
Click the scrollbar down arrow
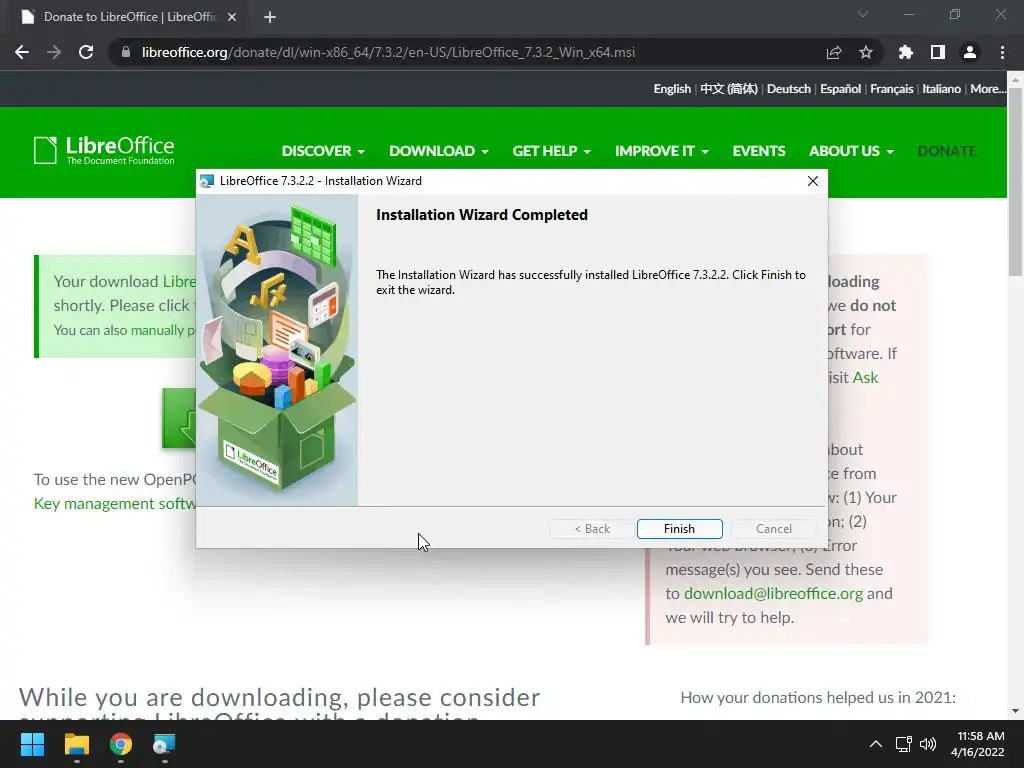pos(1015,711)
